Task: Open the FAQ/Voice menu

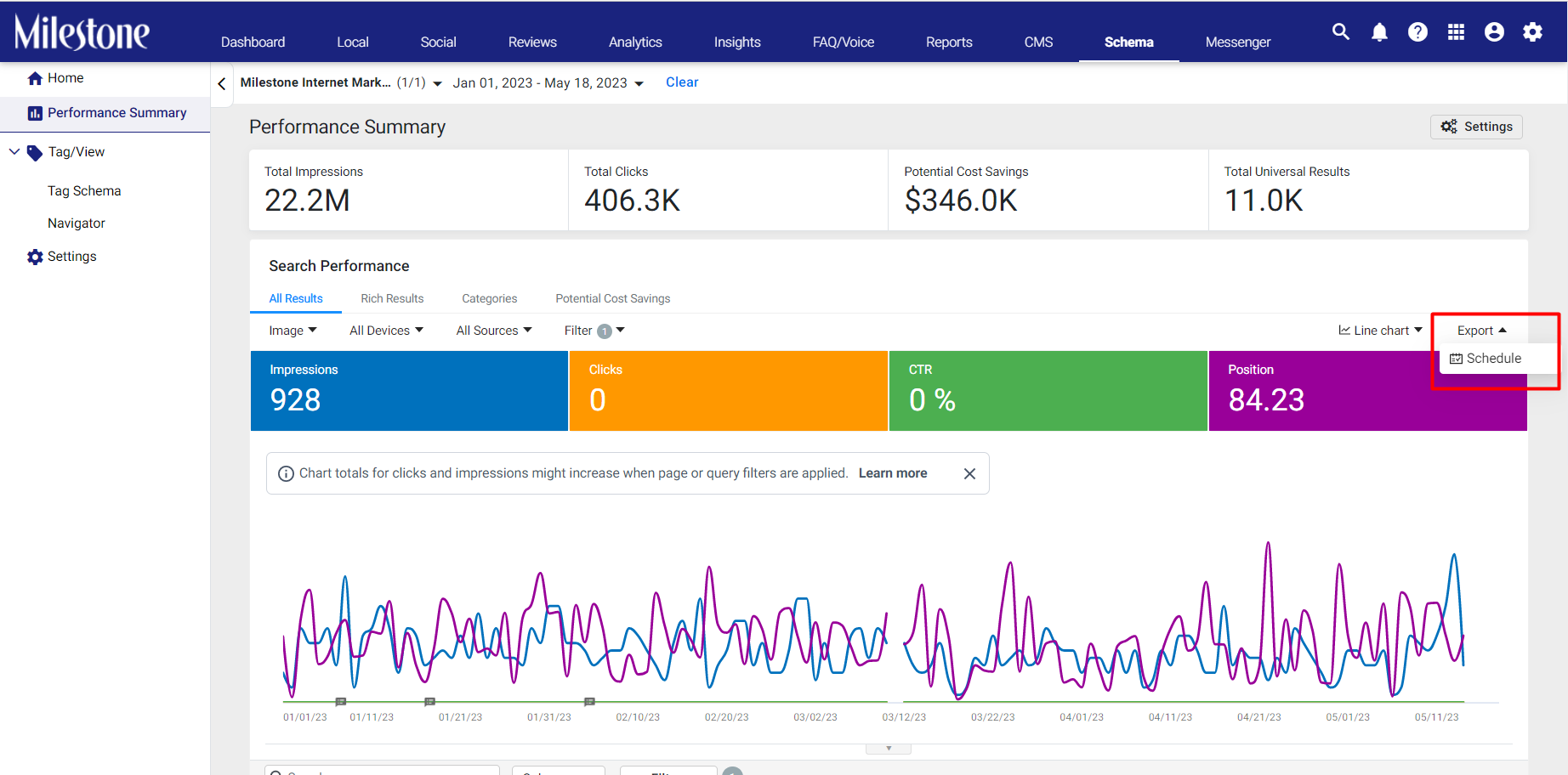Action: pos(844,42)
